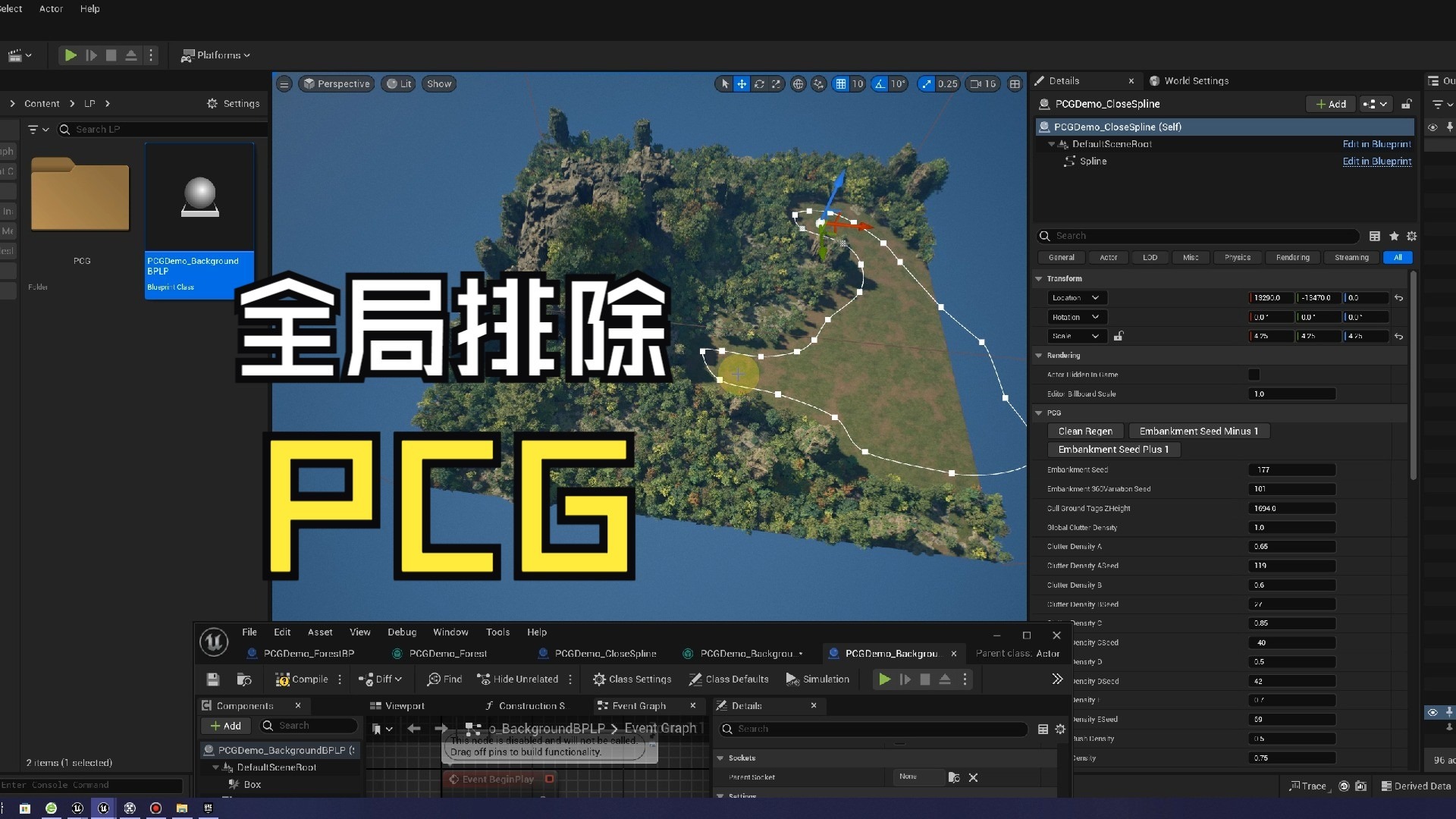Edit the Embankment Seed value field
1456x819 pixels.
coord(1291,470)
